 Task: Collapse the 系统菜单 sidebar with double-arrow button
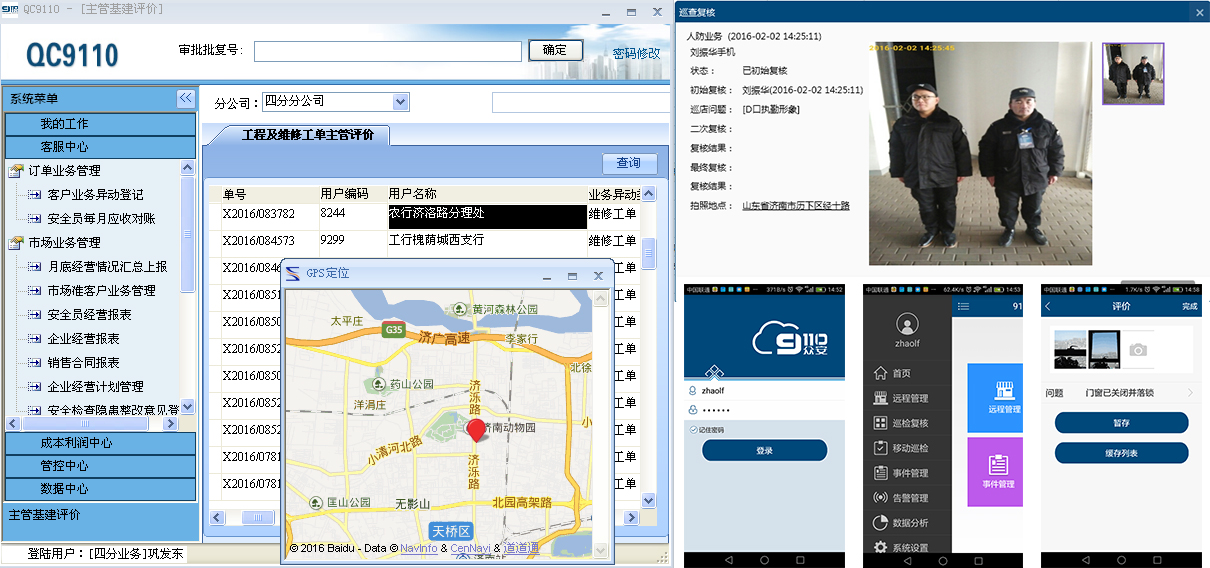(x=185, y=98)
